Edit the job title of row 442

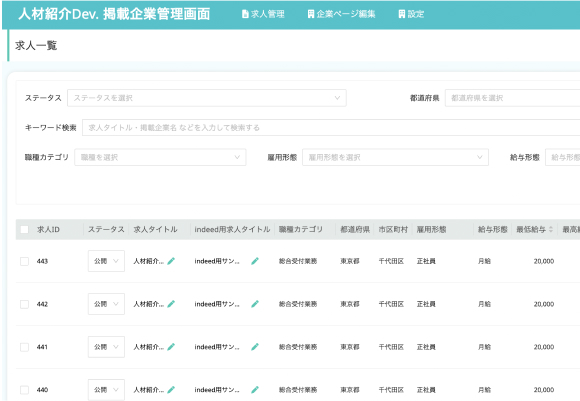171,304
